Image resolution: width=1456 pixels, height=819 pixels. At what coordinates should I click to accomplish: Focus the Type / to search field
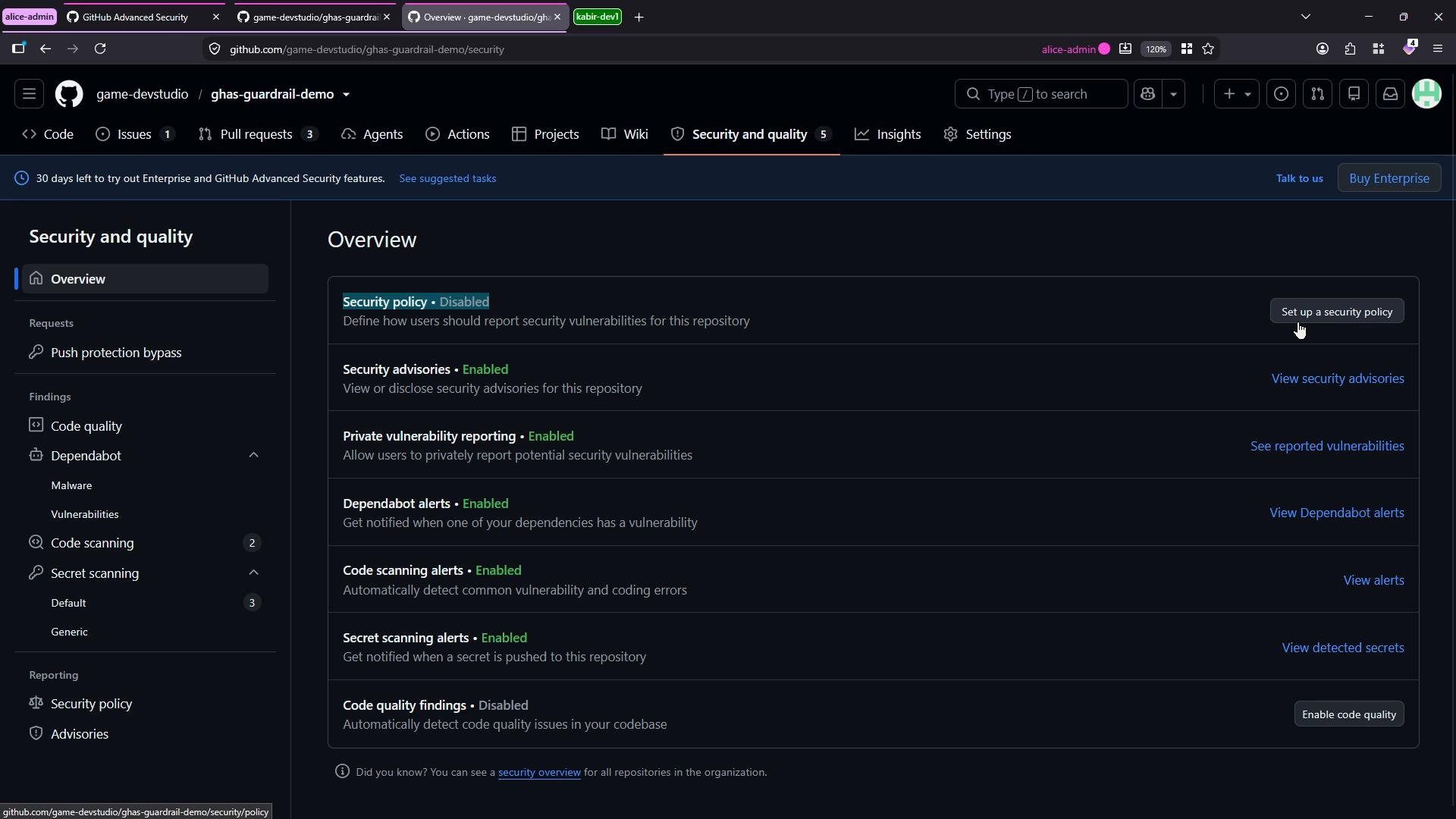point(1041,94)
